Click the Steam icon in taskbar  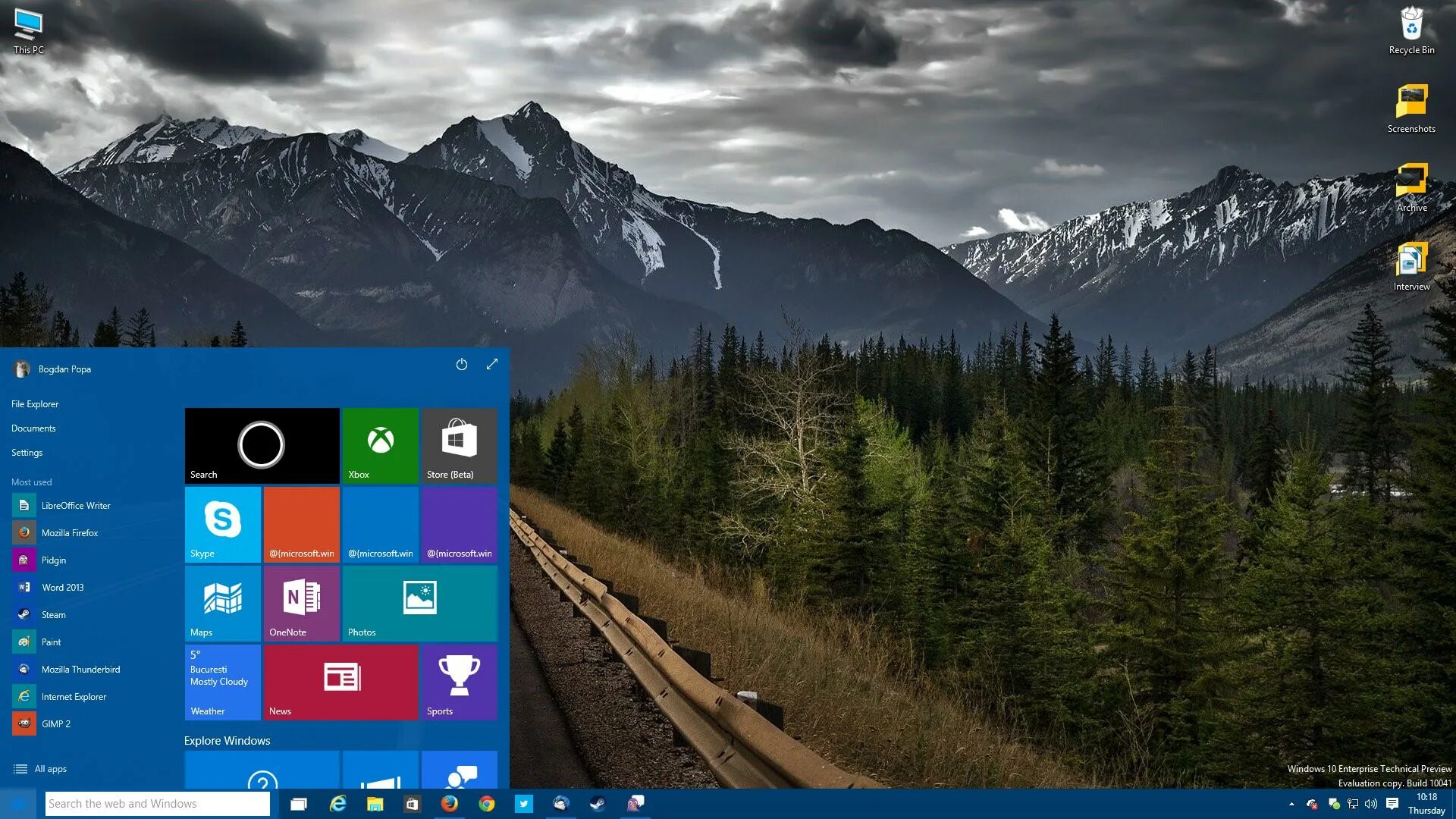point(598,804)
